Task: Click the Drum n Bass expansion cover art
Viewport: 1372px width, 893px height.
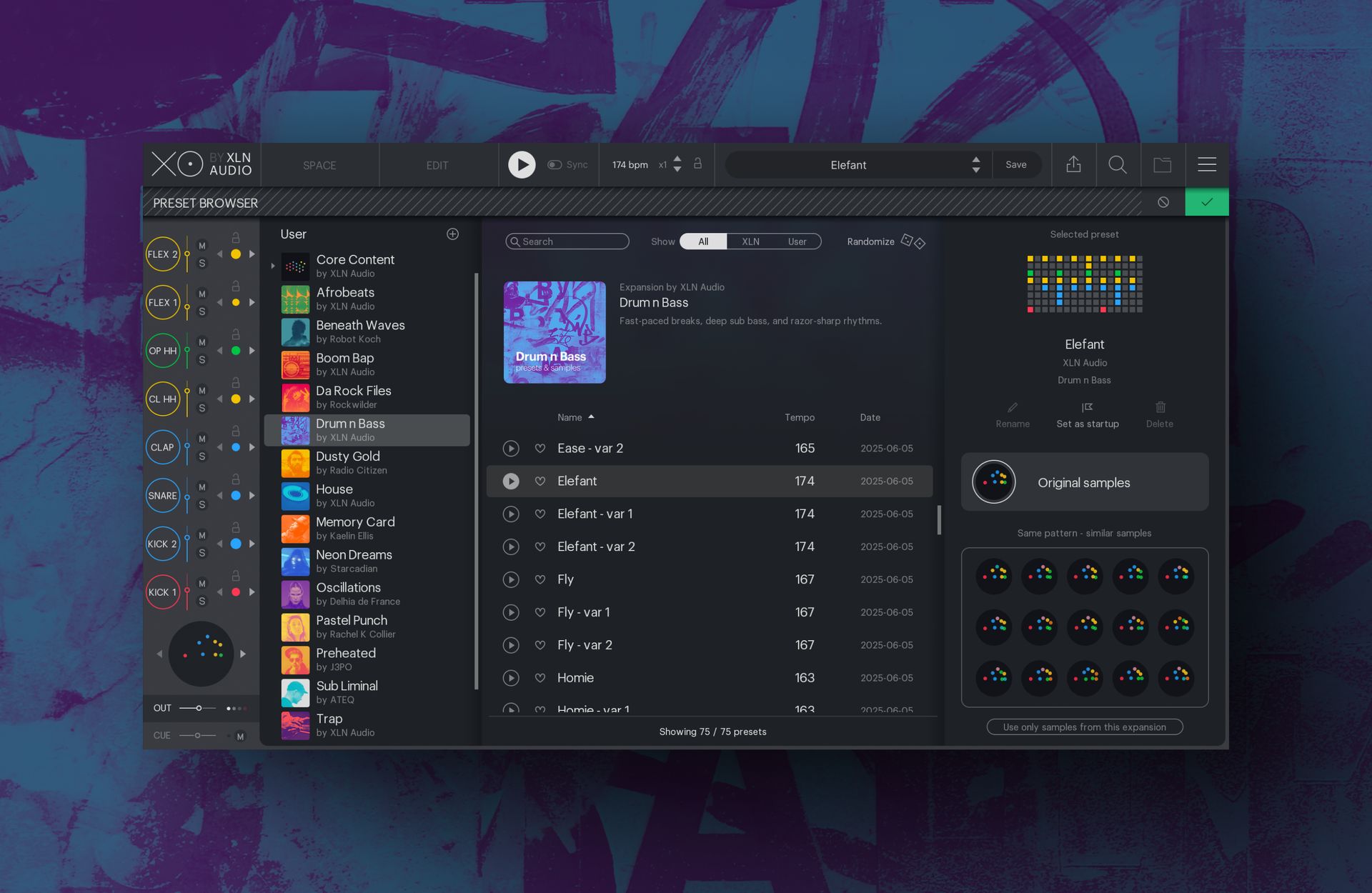Action: (x=555, y=332)
